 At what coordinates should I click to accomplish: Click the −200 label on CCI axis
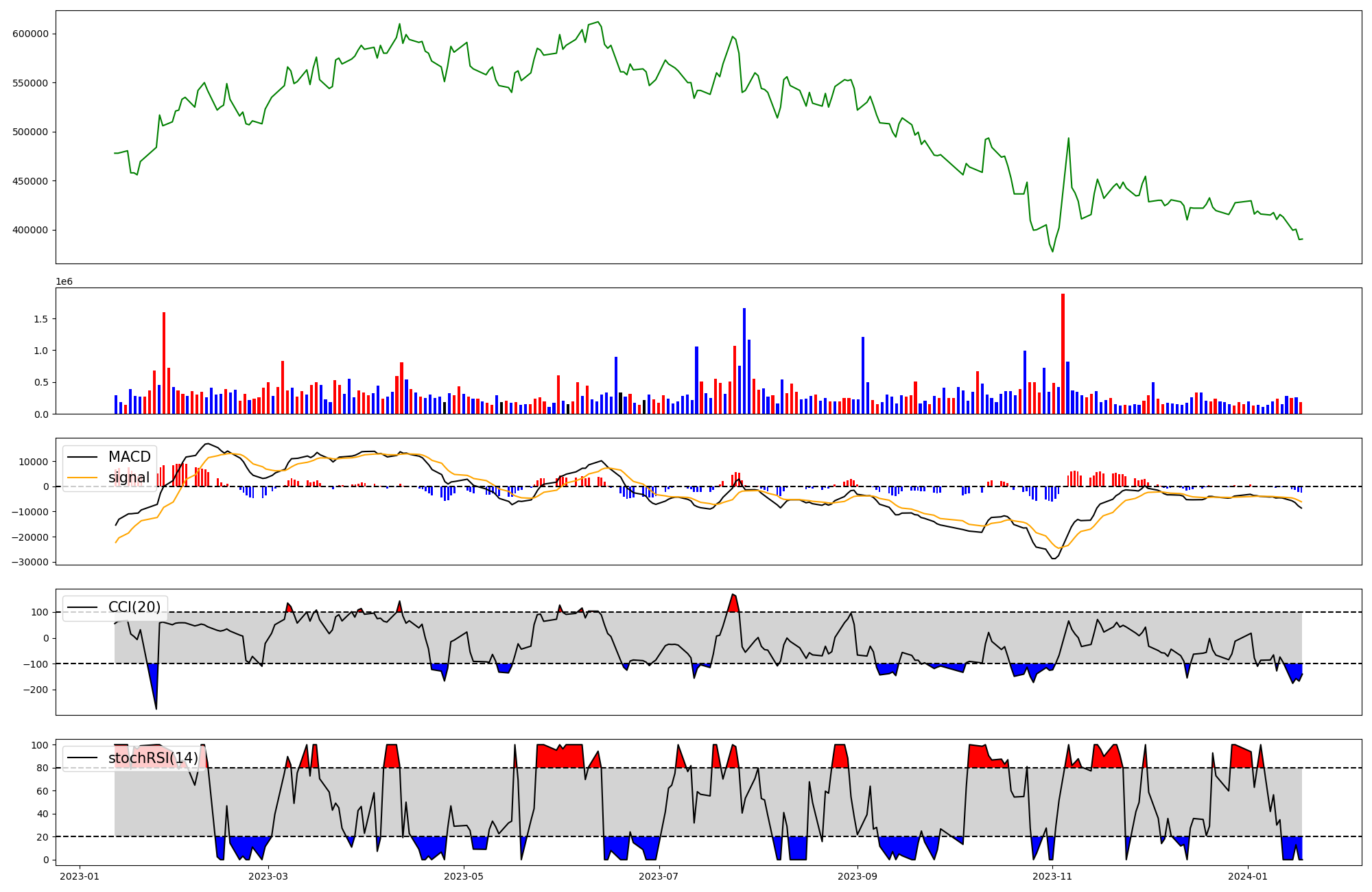click(x=35, y=690)
